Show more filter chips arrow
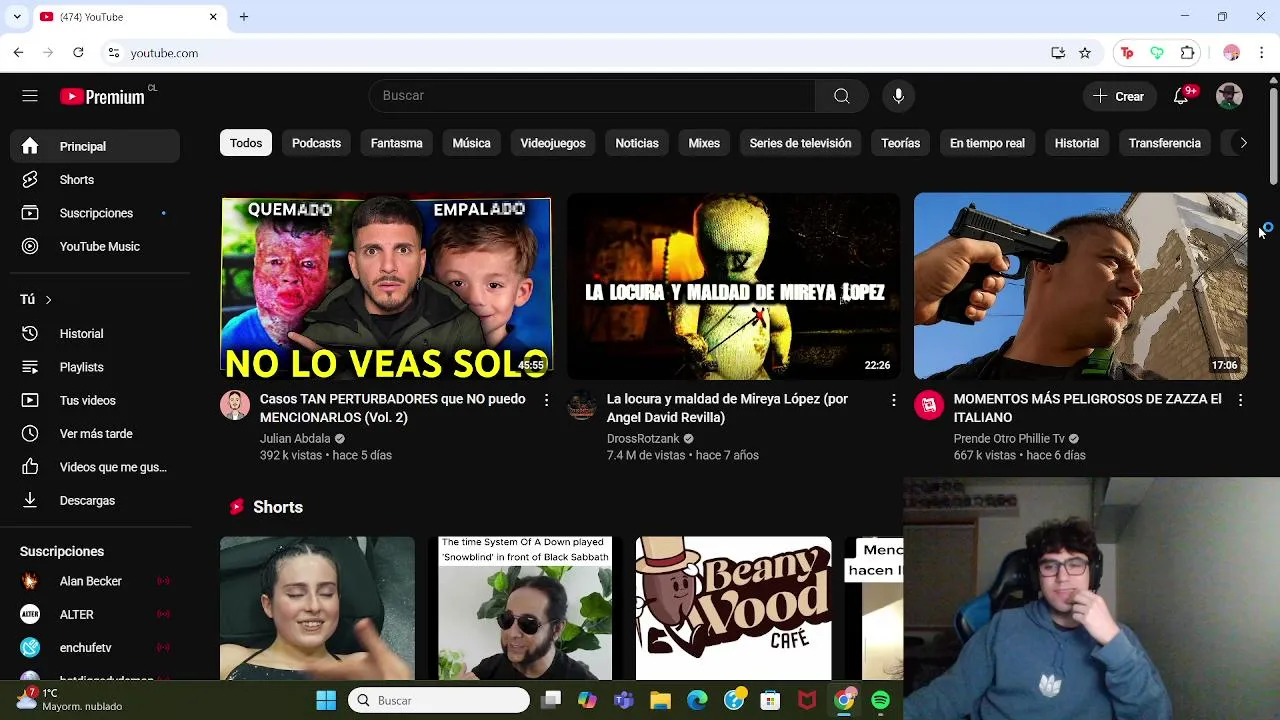Screen dimensions: 1280x720 point(1243,143)
